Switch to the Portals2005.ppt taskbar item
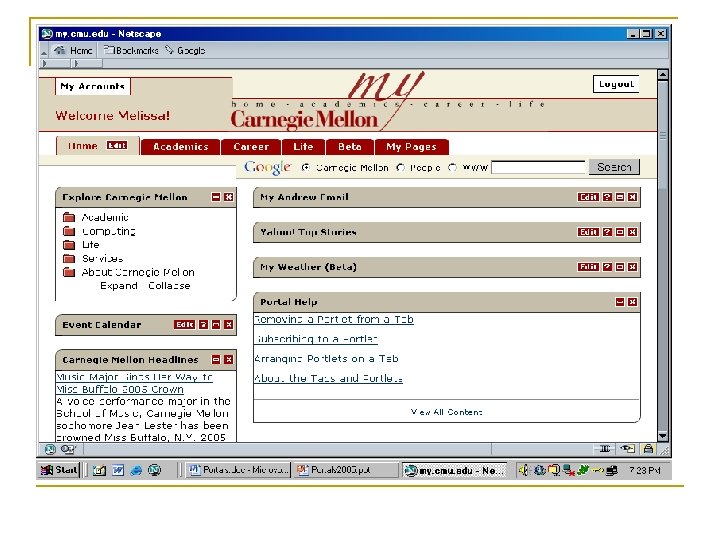This screenshot has height=540, width=720. pos(345,470)
